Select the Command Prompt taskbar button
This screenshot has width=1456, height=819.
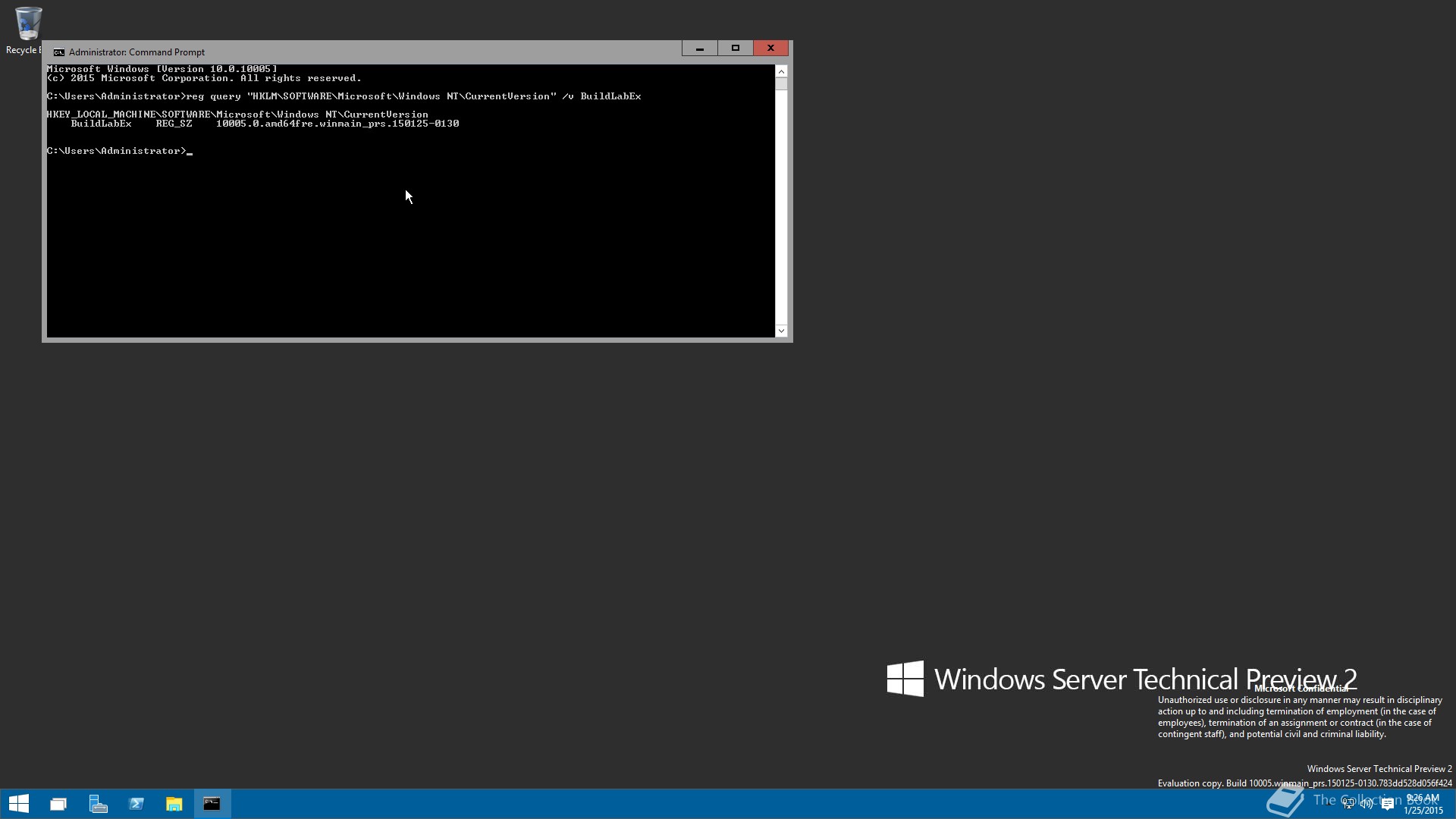pyautogui.click(x=212, y=804)
